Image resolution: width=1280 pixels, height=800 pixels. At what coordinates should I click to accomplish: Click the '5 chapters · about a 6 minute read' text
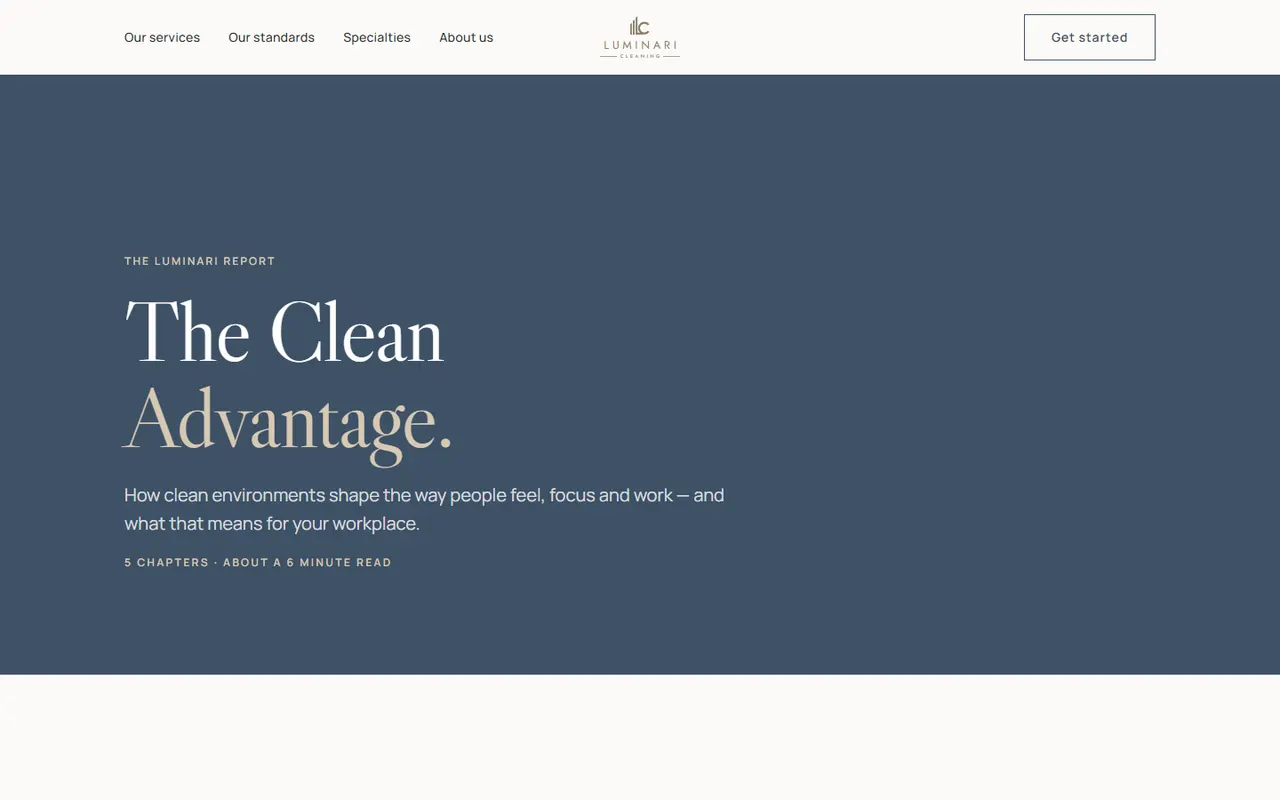pyautogui.click(x=258, y=562)
